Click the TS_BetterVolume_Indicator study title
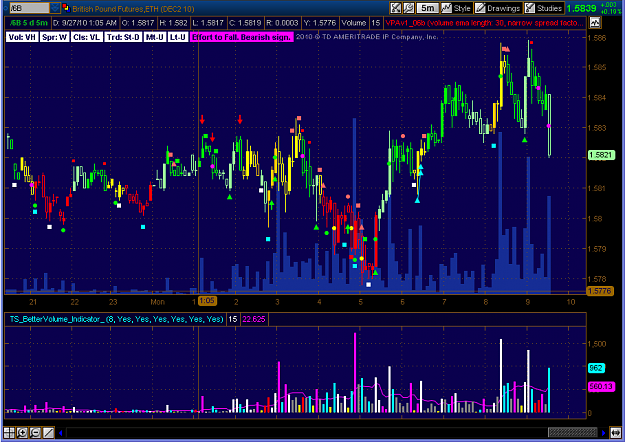Image resolution: width=625 pixels, height=442 pixels. (x=116, y=319)
